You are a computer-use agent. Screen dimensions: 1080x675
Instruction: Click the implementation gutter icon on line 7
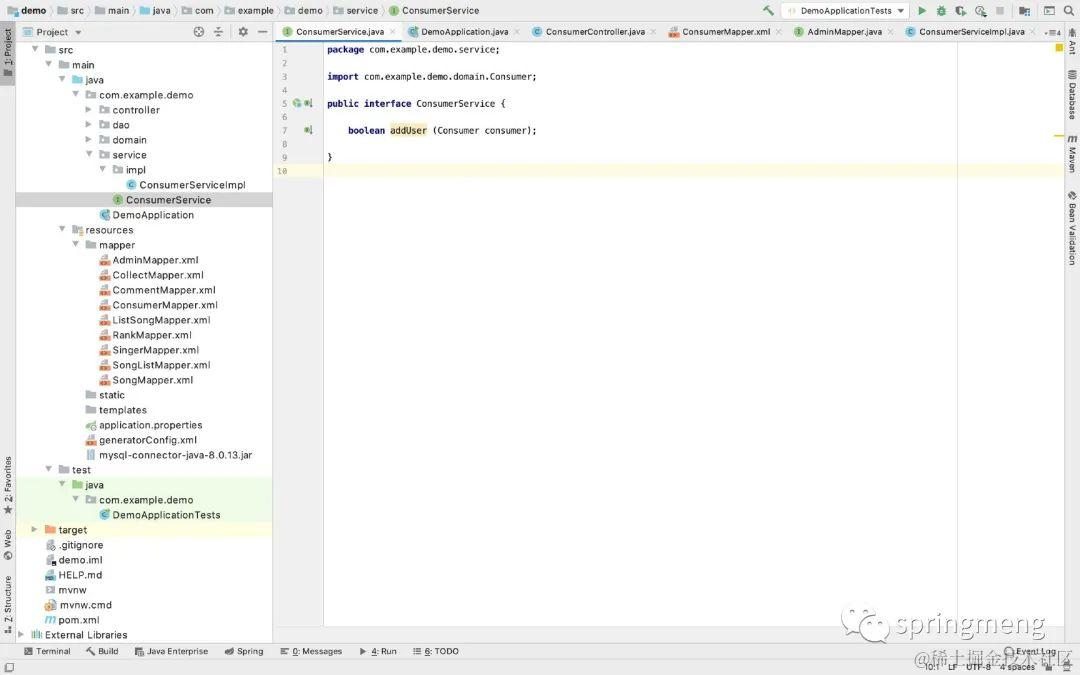[308, 129]
